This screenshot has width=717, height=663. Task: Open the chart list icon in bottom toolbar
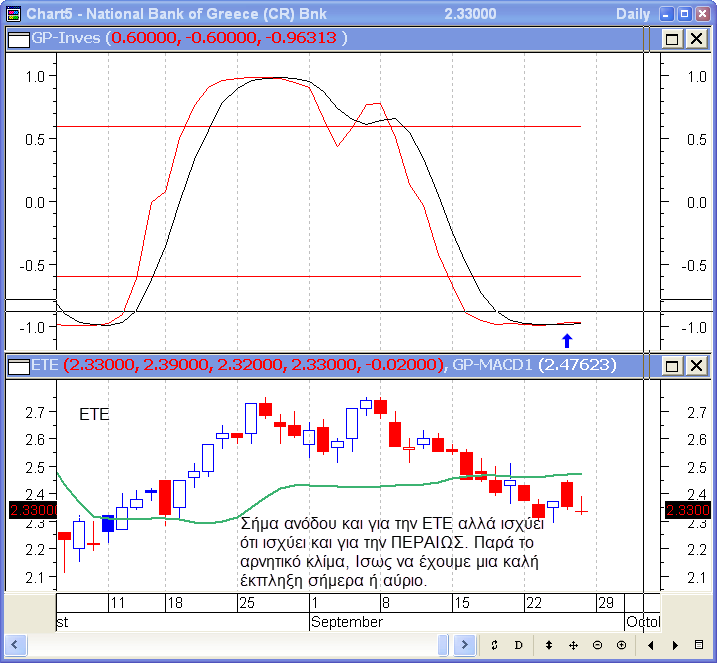pyautogui.click(x=701, y=646)
